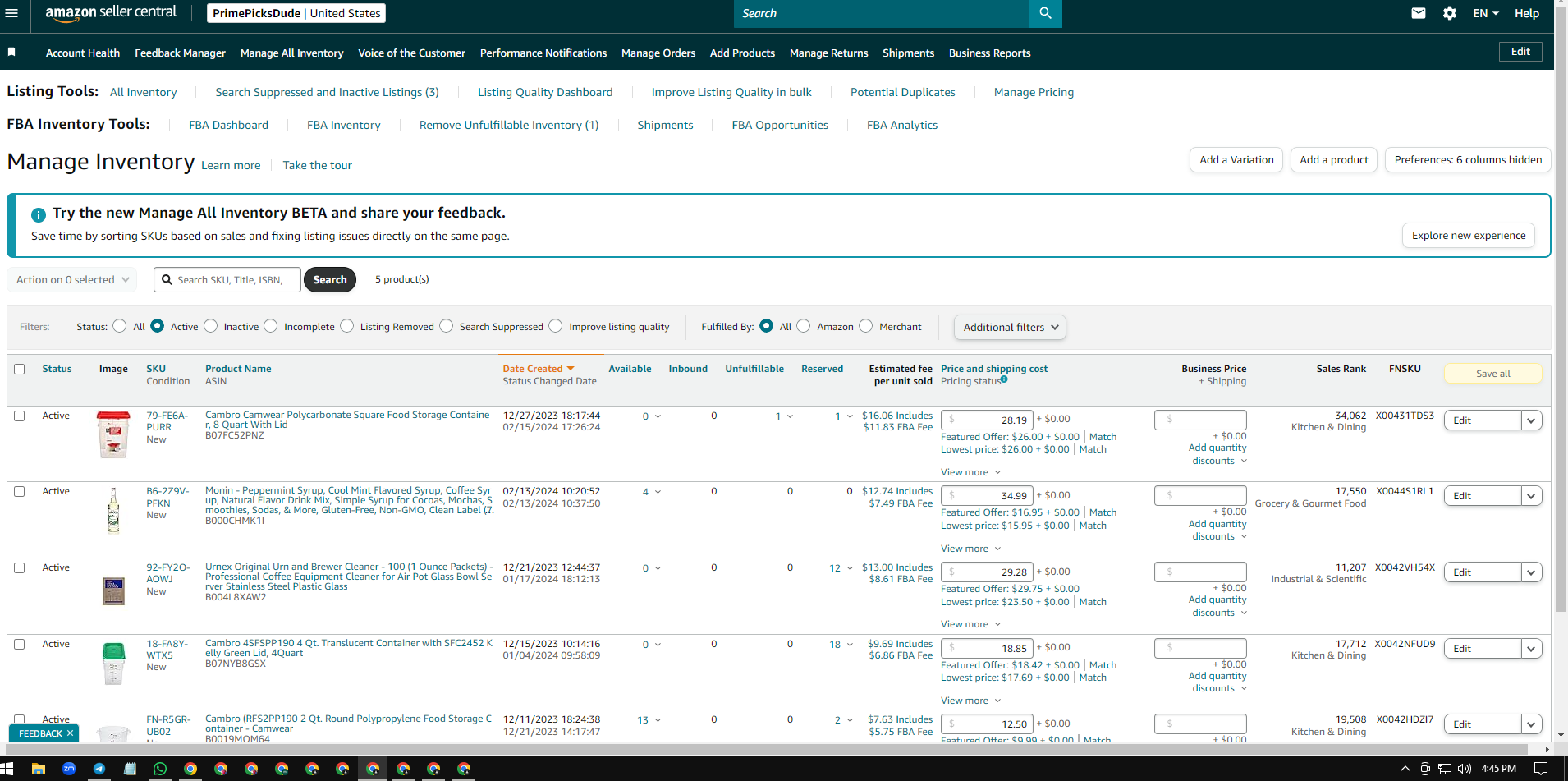This screenshot has width=1568, height=781.
Task: Click Explore new experience button
Action: pos(1469,235)
